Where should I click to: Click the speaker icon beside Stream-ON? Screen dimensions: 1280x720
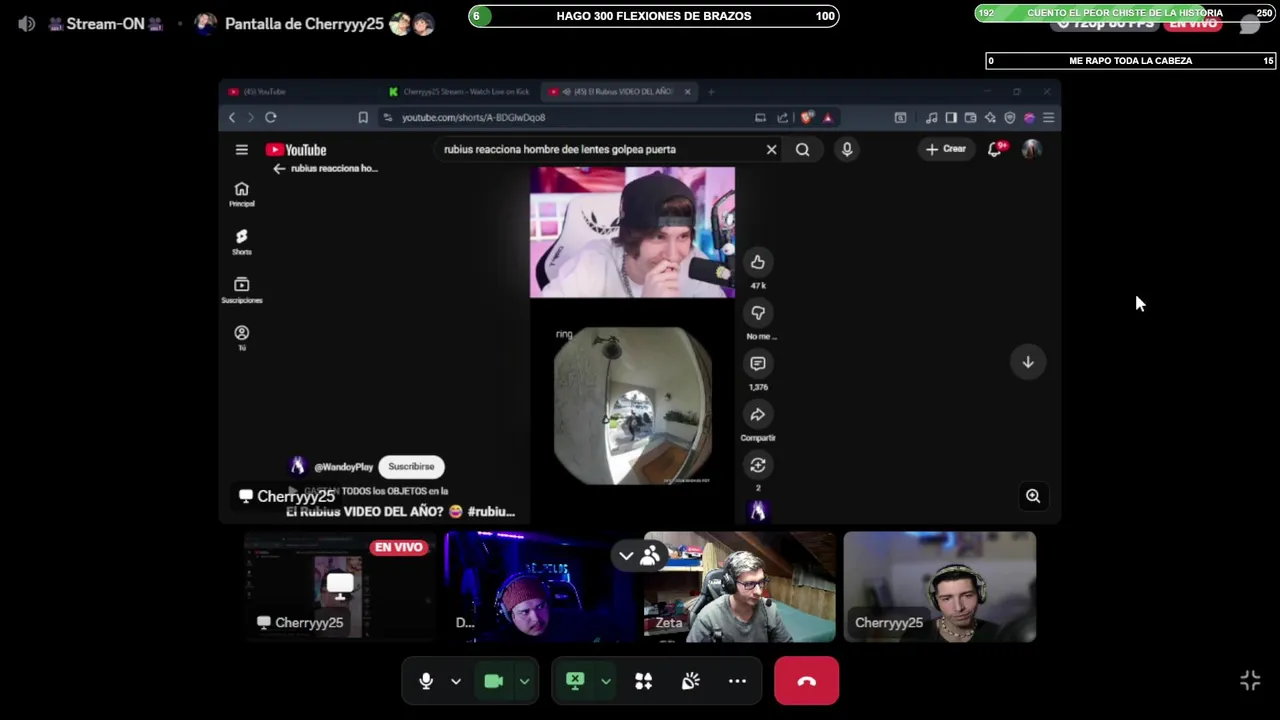pos(27,24)
